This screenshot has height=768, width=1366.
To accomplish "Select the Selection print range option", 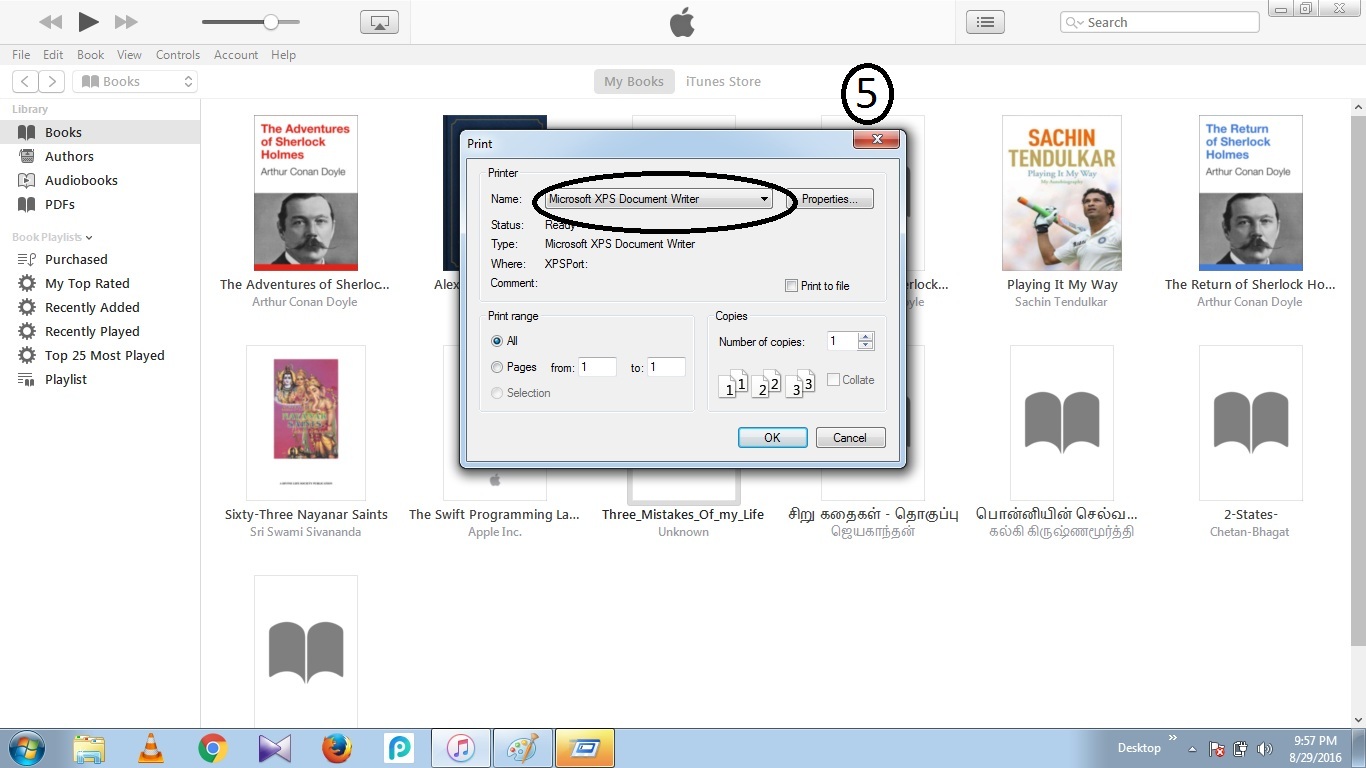I will (x=497, y=393).
